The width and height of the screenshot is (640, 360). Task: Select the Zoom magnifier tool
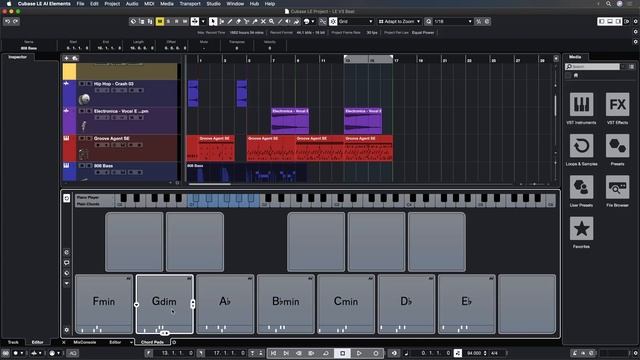271,21
